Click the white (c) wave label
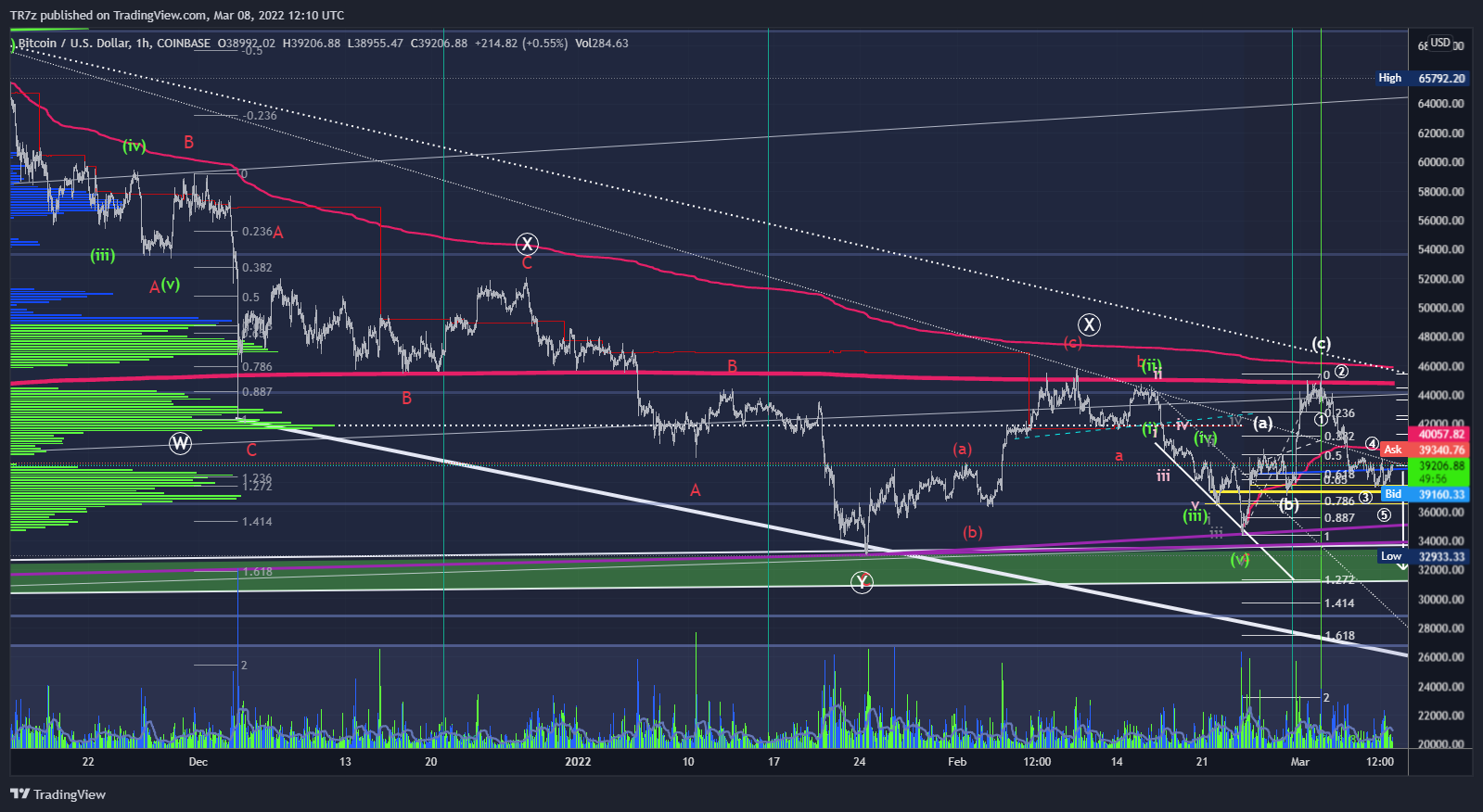This screenshot has width=1483, height=812. point(1322,344)
